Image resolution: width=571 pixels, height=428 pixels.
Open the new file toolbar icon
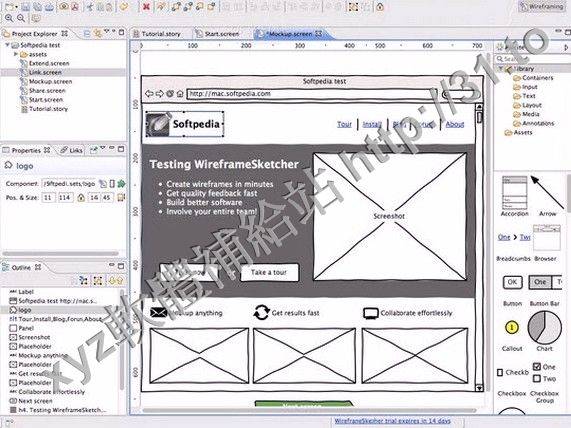(9, 7)
